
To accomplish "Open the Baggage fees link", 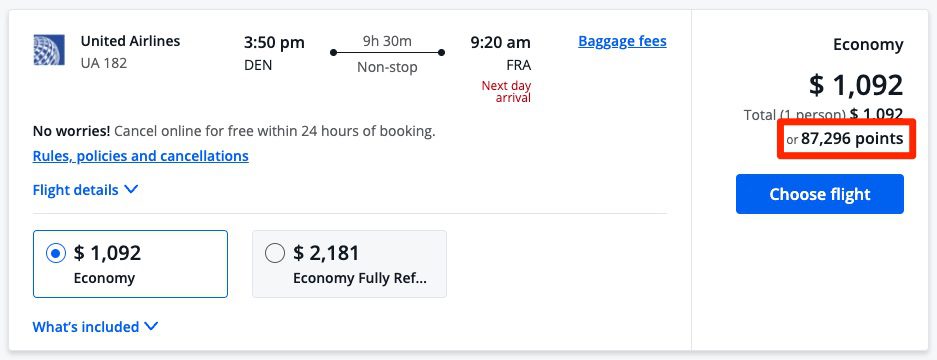I will (x=622, y=41).
